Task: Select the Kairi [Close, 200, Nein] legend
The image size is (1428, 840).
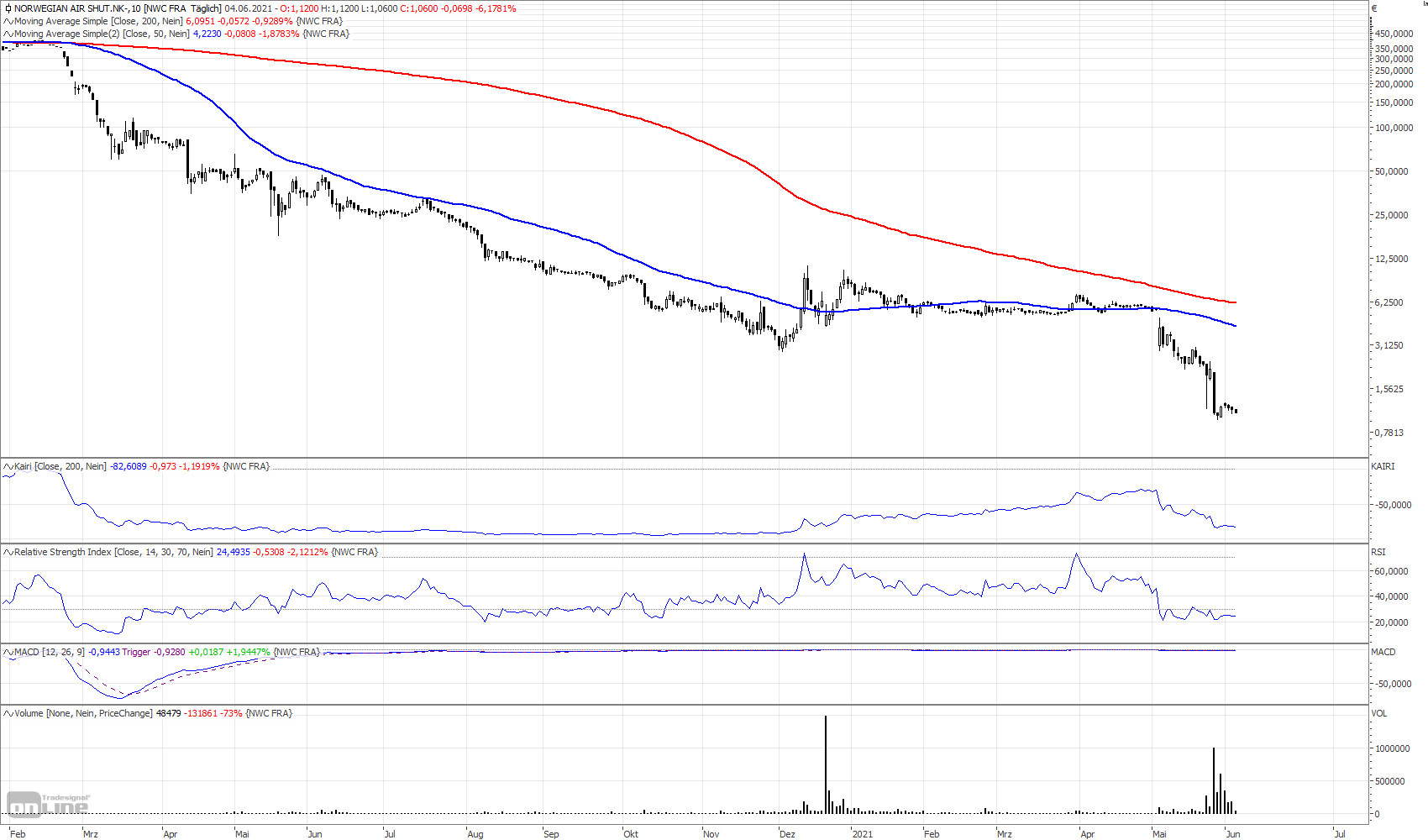Action: (60, 466)
